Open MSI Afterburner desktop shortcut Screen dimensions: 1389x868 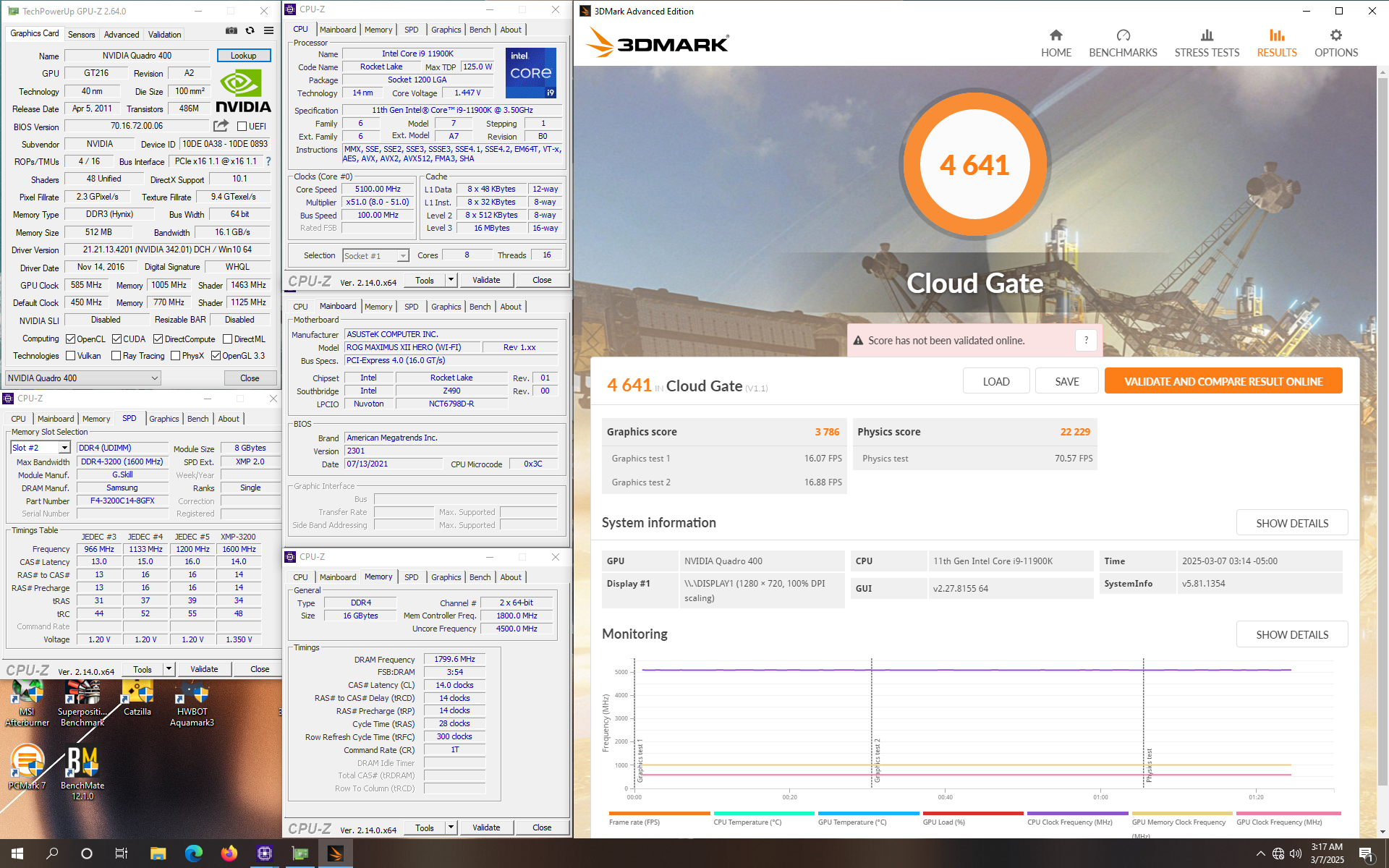[x=27, y=703]
